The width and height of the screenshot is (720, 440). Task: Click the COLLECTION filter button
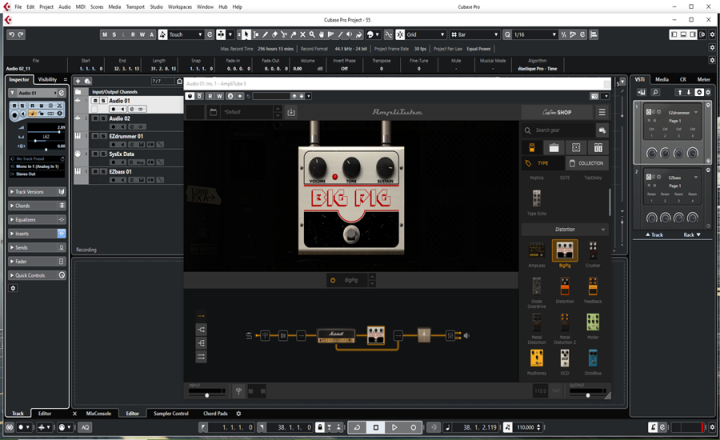click(x=587, y=163)
